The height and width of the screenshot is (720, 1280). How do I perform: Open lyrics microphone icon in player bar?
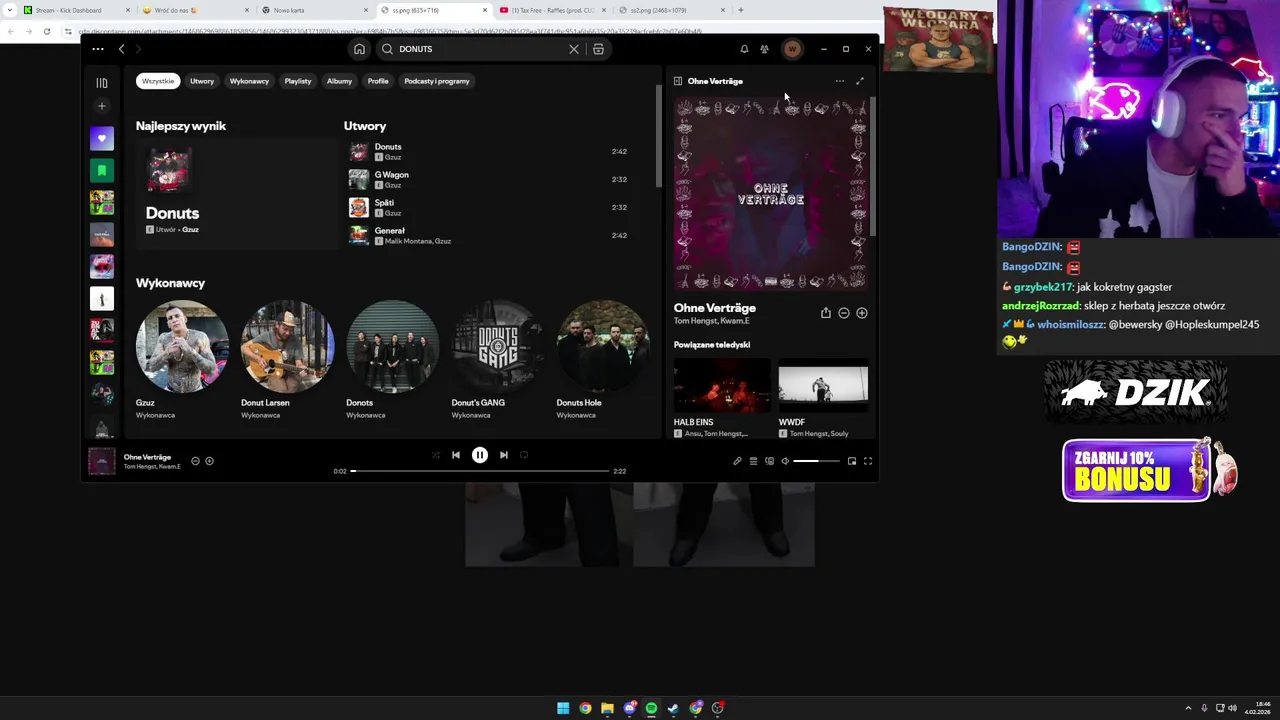(737, 461)
